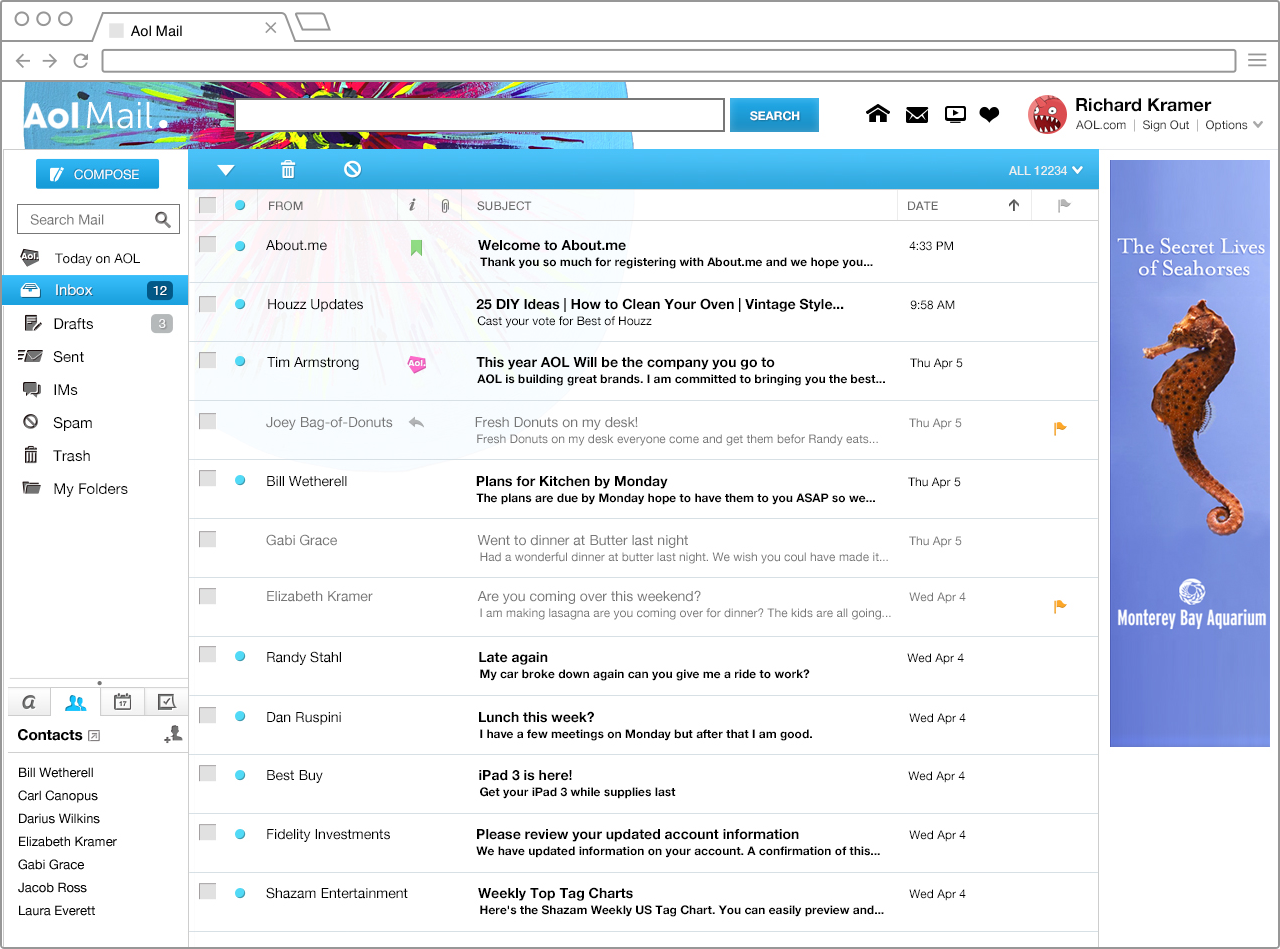Screen dimensions: 1280x949
Task: Mark as spam with the blocked-circle toolbar icon
Action: click(x=352, y=169)
